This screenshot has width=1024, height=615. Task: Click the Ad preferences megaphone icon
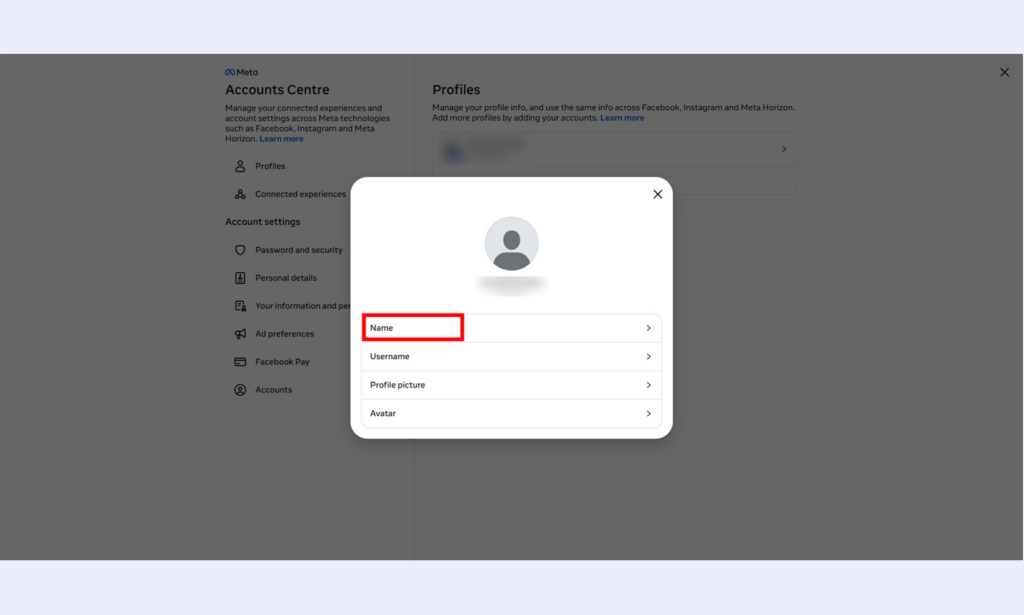240,334
